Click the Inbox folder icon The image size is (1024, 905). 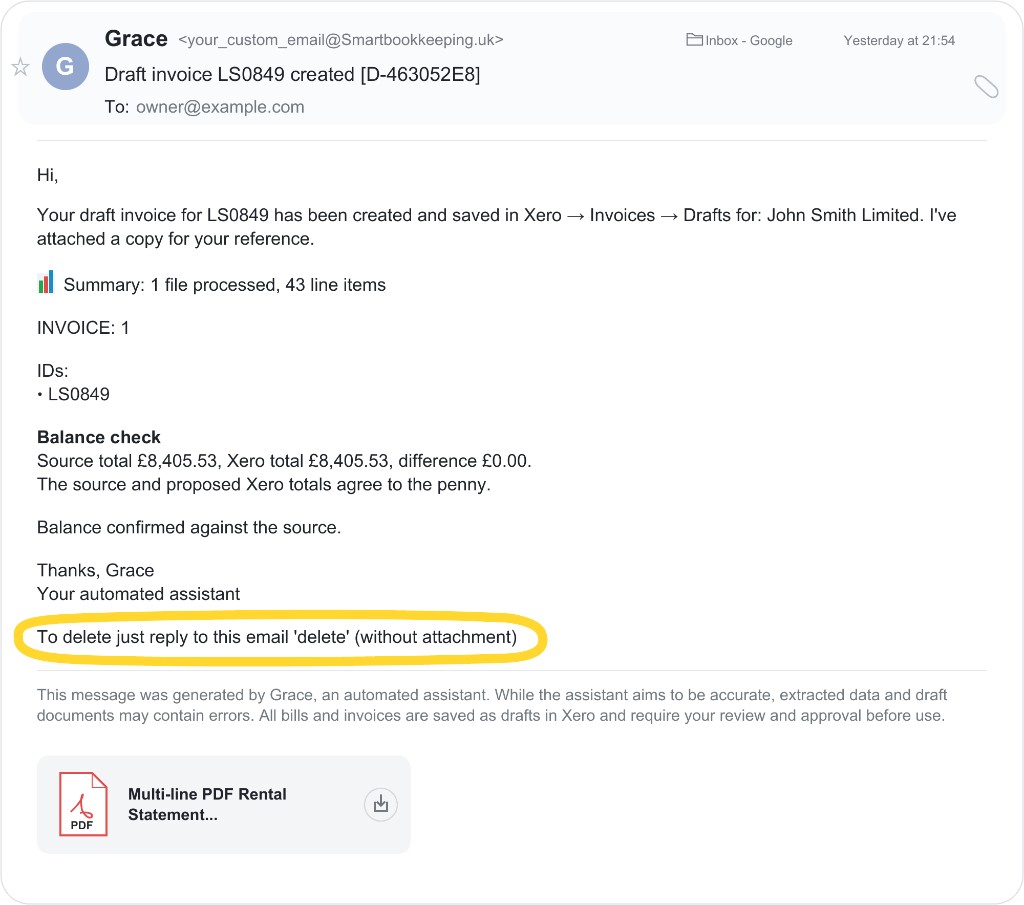pos(694,40)
